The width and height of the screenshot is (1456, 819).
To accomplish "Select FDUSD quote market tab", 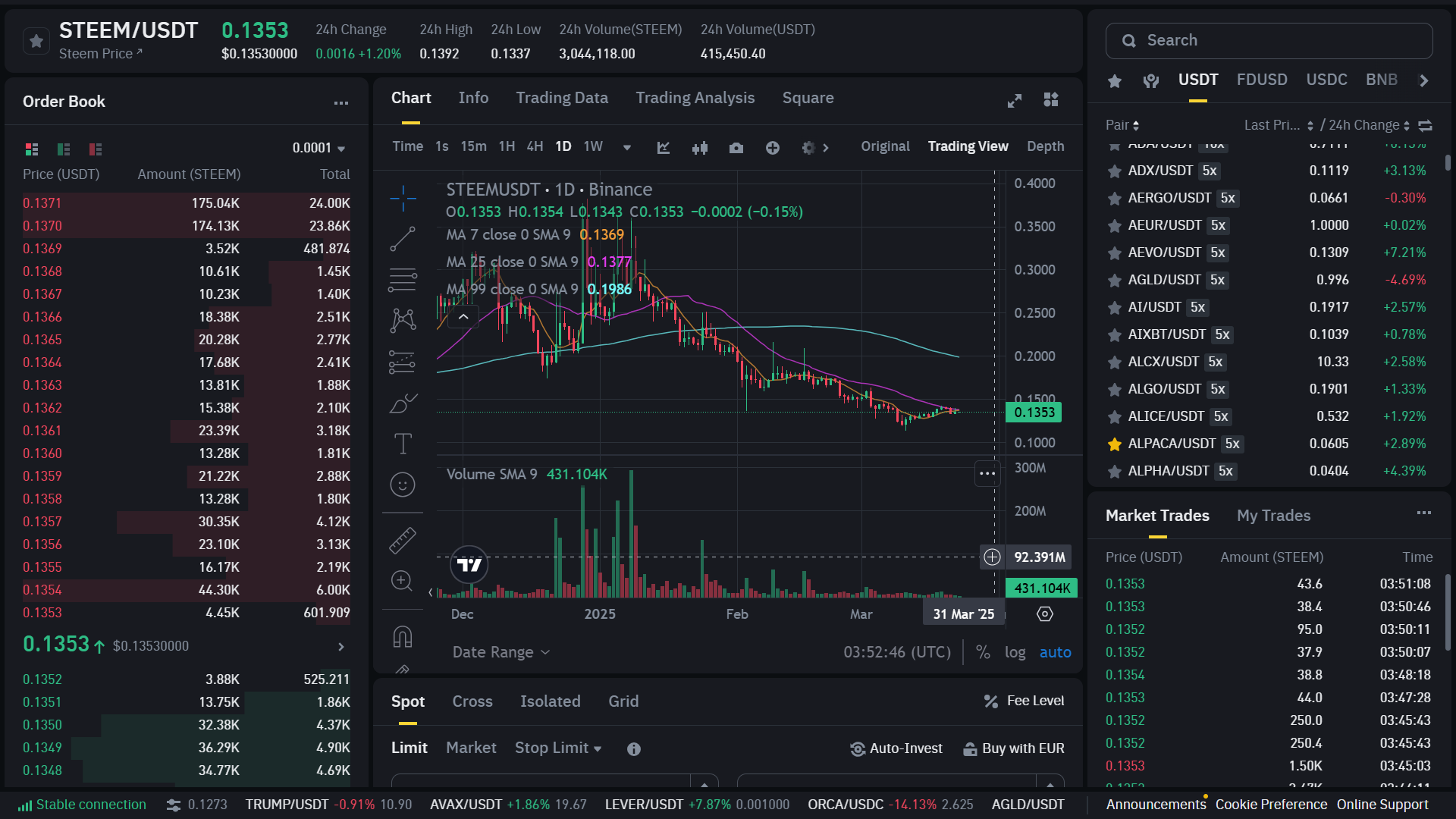I will (x=1262, y=80).
